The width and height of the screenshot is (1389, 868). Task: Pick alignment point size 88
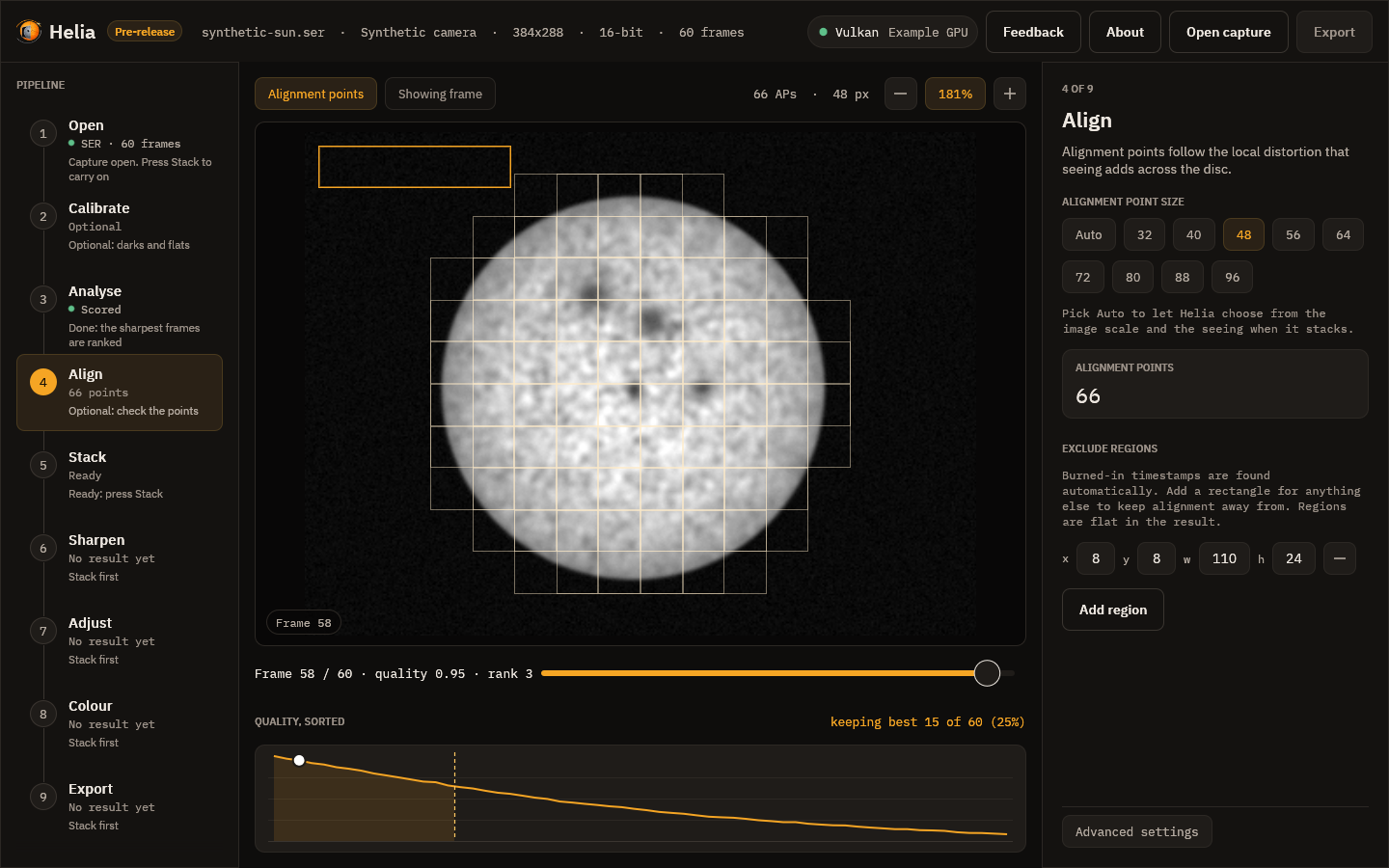click(x=1183, y=277)
